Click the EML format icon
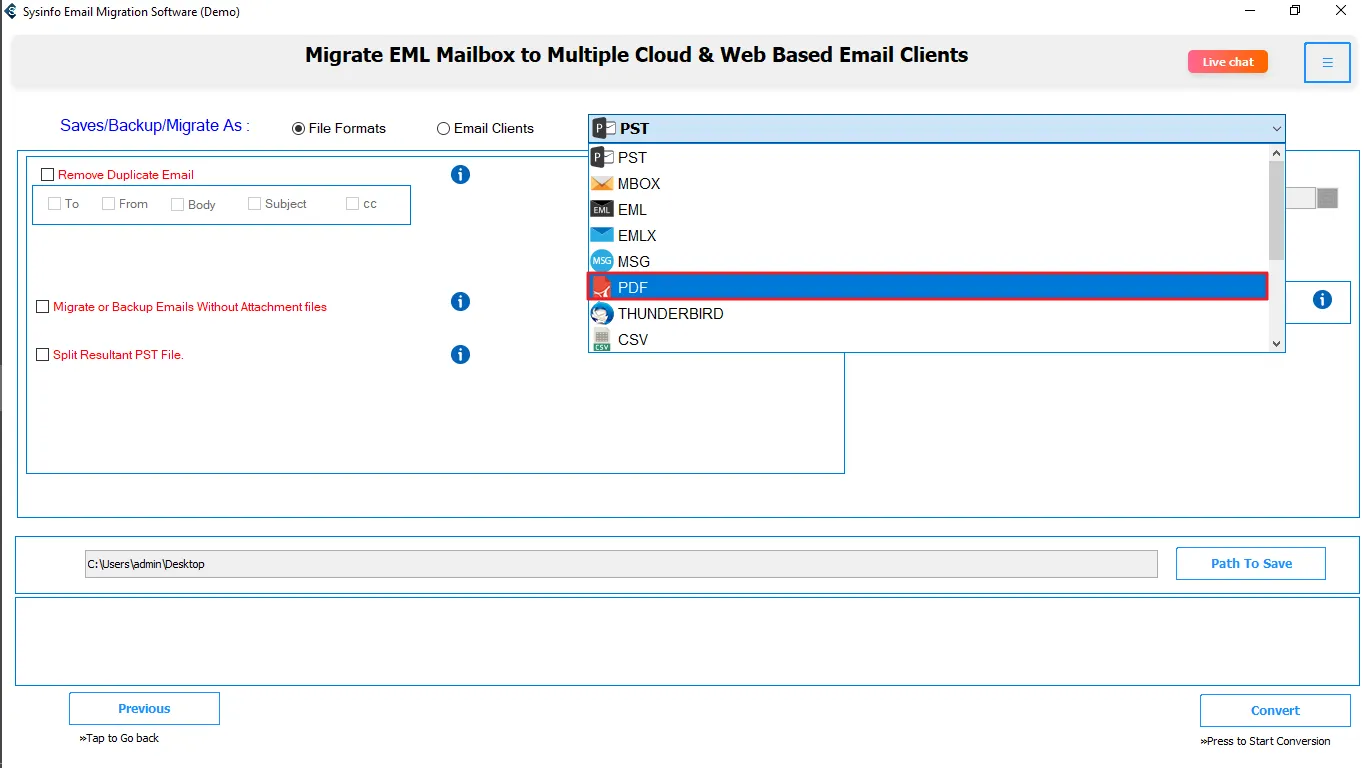Image resolution: width=1366 pixels, height=768 pixels. pos(602,210)
